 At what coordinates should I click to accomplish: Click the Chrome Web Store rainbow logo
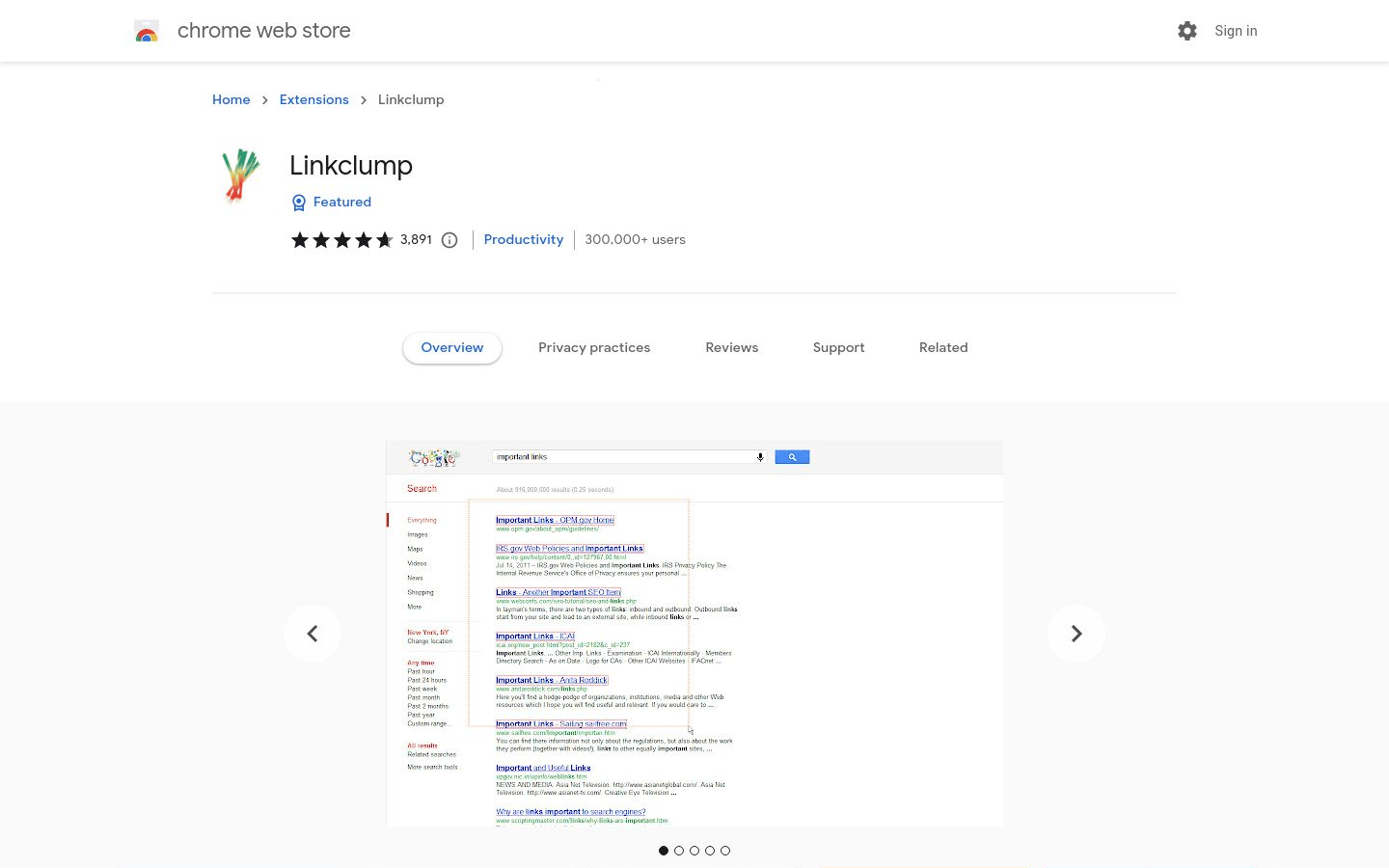point(147,31)
